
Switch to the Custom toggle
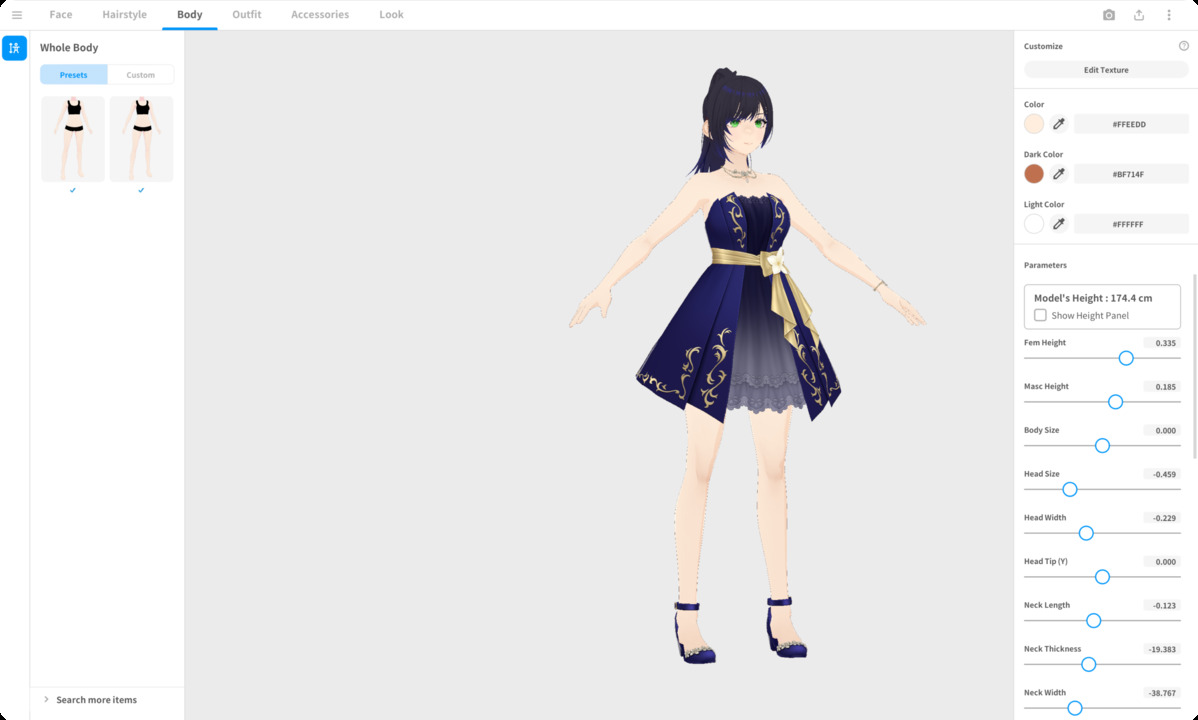[141, 75]
